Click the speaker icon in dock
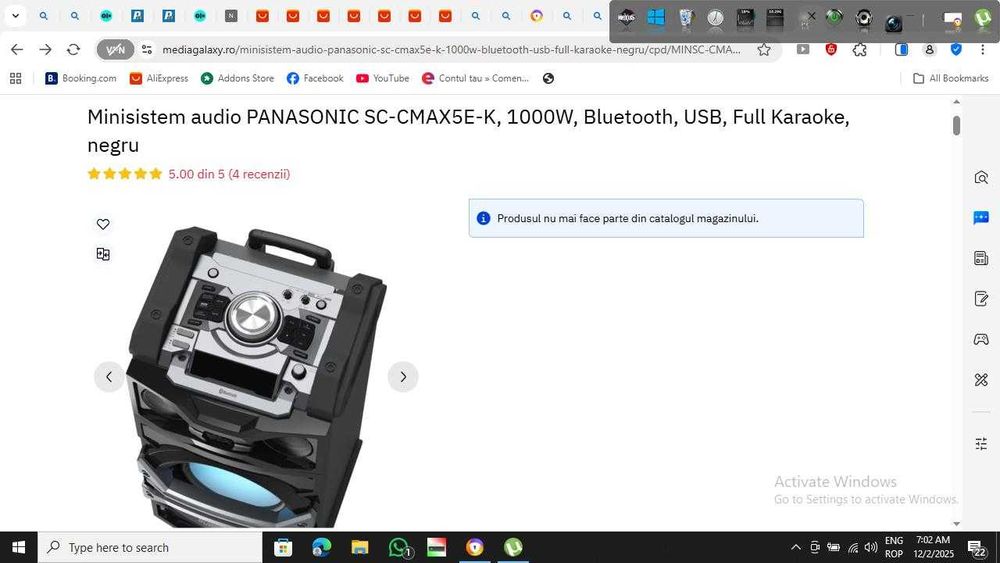This screenshot has width=1000, height=563. point(864,18)
